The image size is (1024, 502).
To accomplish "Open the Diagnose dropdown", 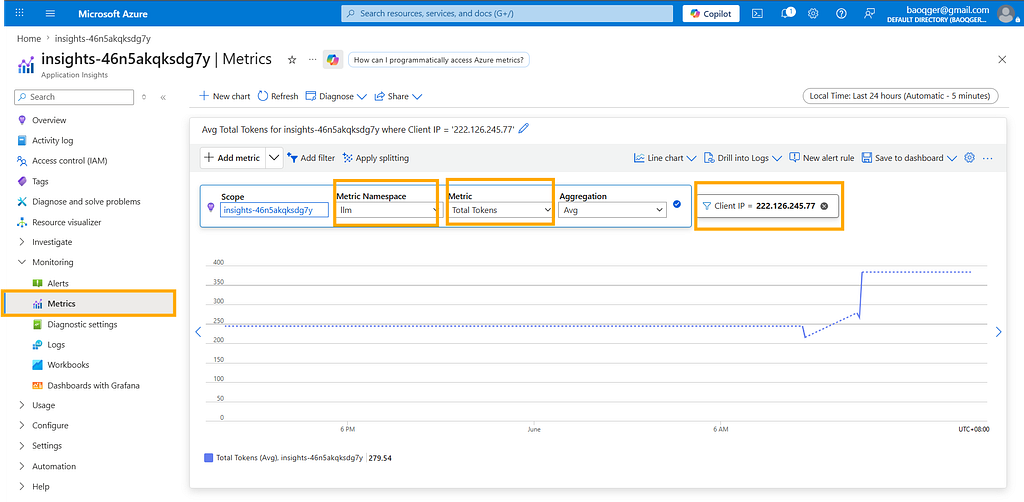I will (336, 96).
